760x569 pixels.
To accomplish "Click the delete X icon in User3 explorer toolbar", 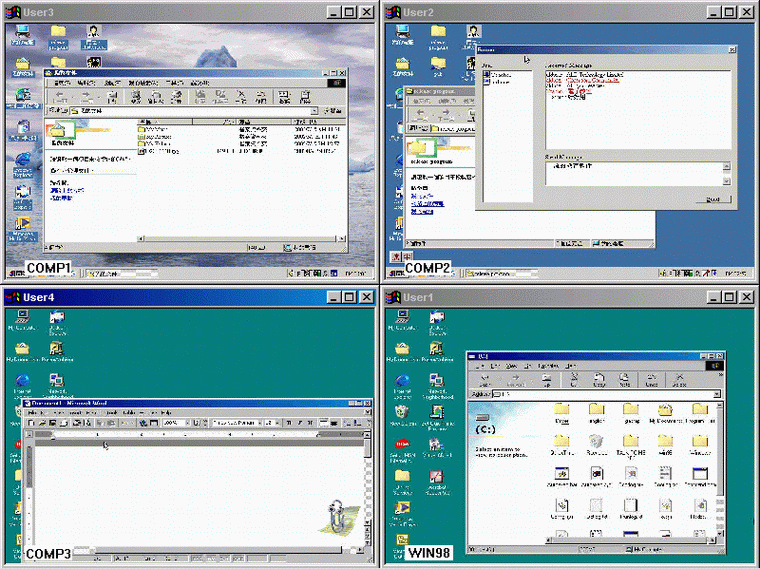I will (x=240, y=96).
